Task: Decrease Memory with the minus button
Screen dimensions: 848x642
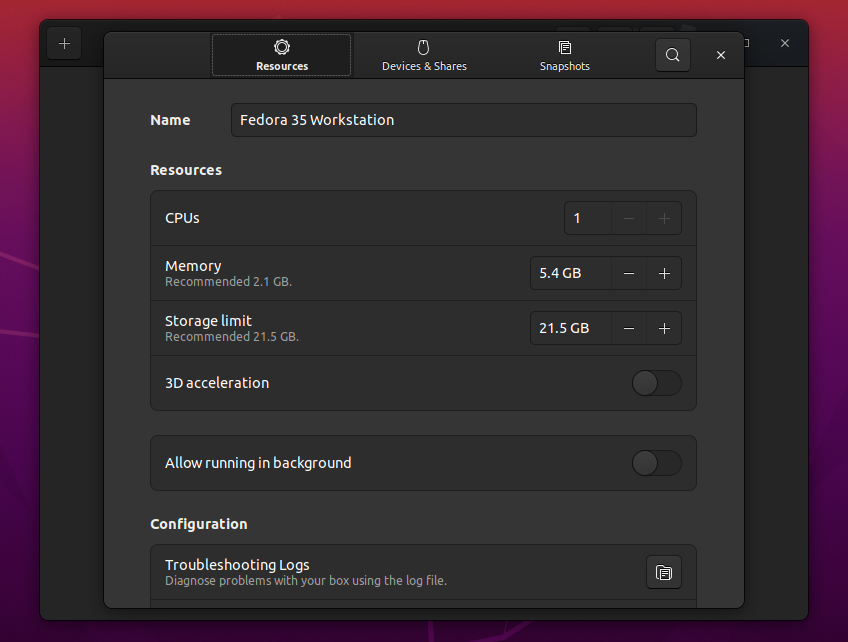Action: [628, 273]
